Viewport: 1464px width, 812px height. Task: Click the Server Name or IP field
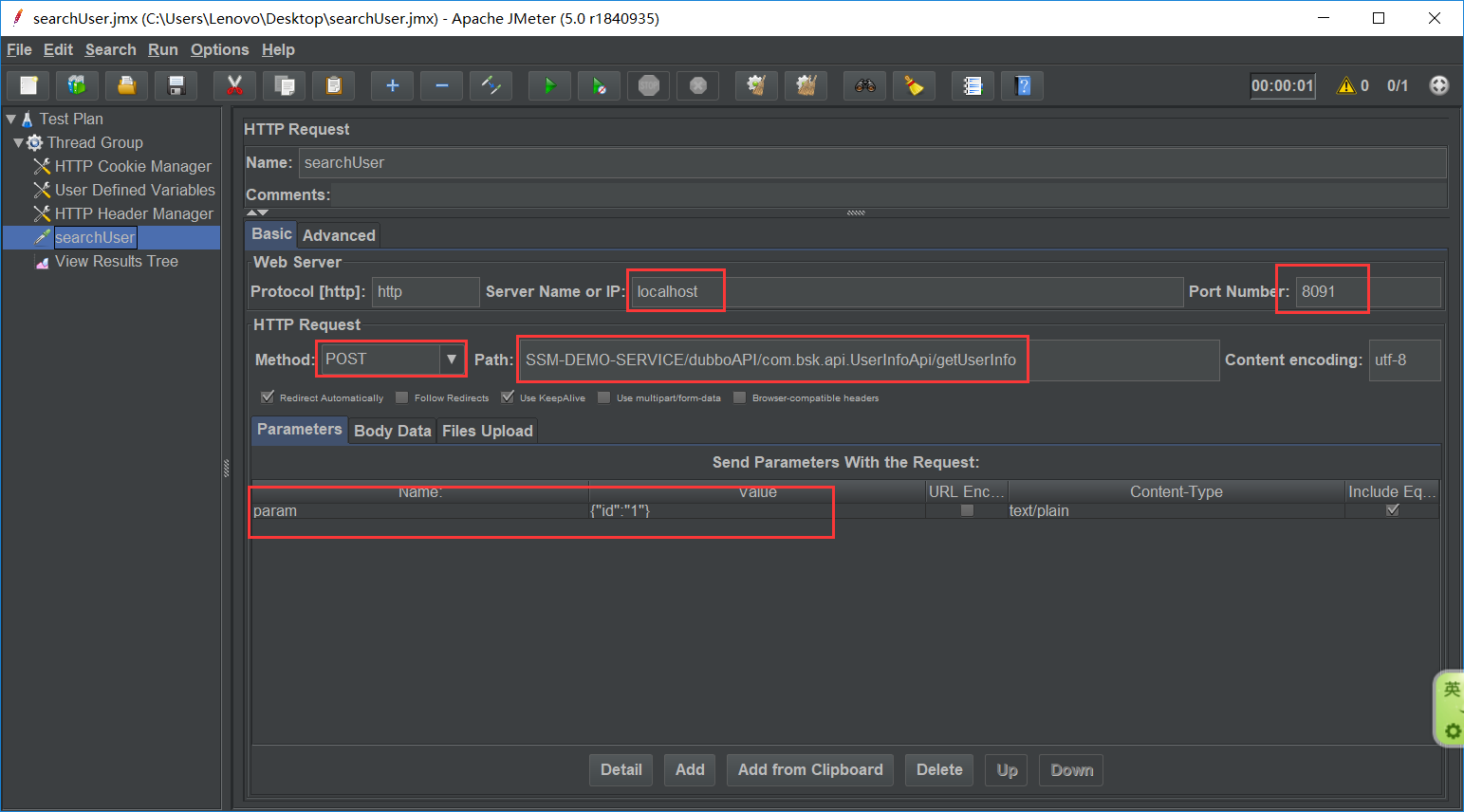pyautogui.click(x=907, y=292)
